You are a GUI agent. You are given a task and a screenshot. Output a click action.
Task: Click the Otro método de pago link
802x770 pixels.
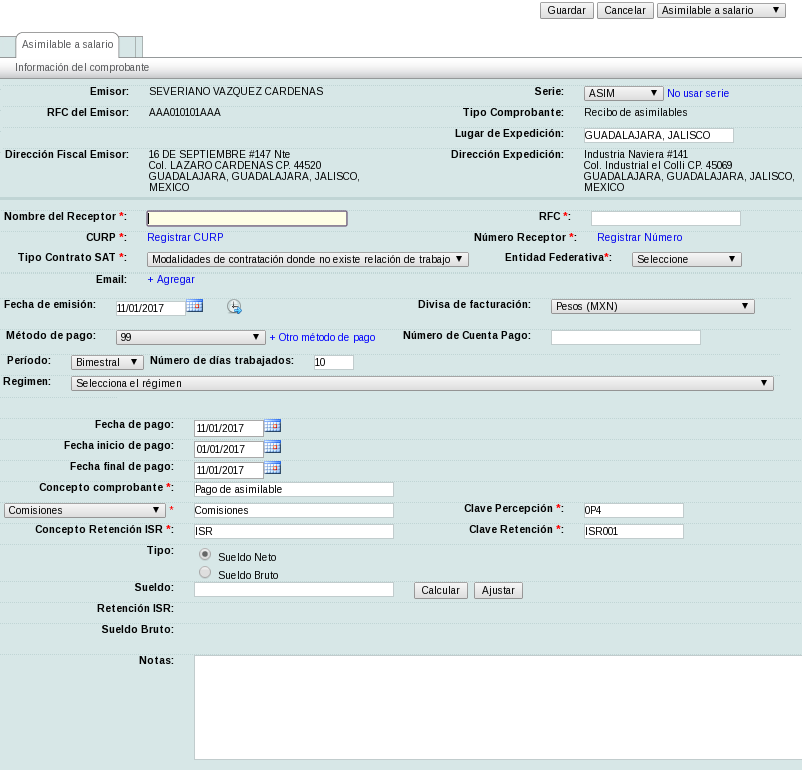point(322,338)
